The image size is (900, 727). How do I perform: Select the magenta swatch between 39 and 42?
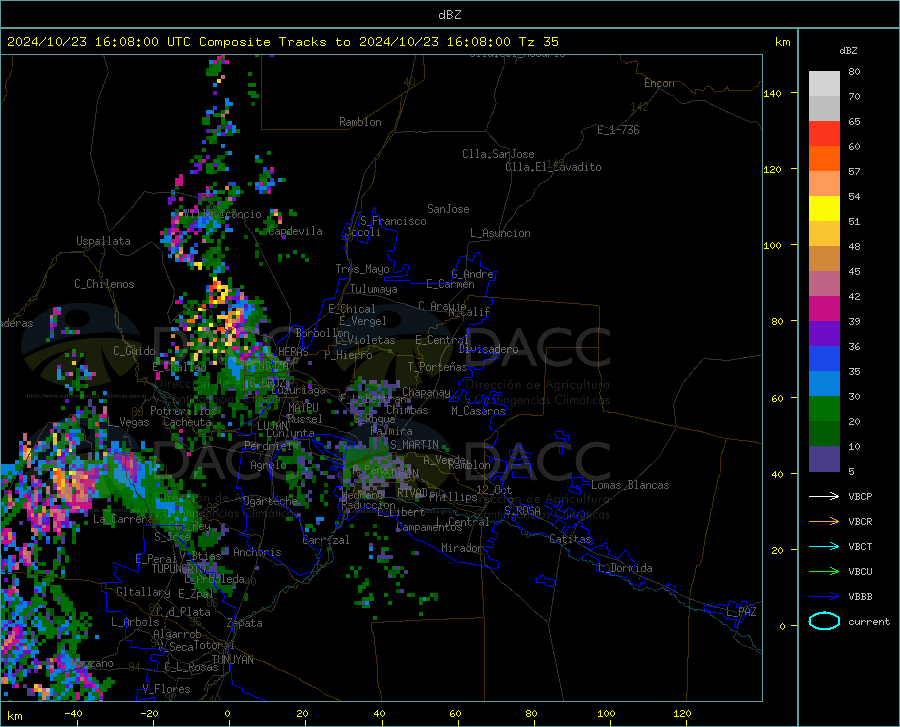coord(824,309)
